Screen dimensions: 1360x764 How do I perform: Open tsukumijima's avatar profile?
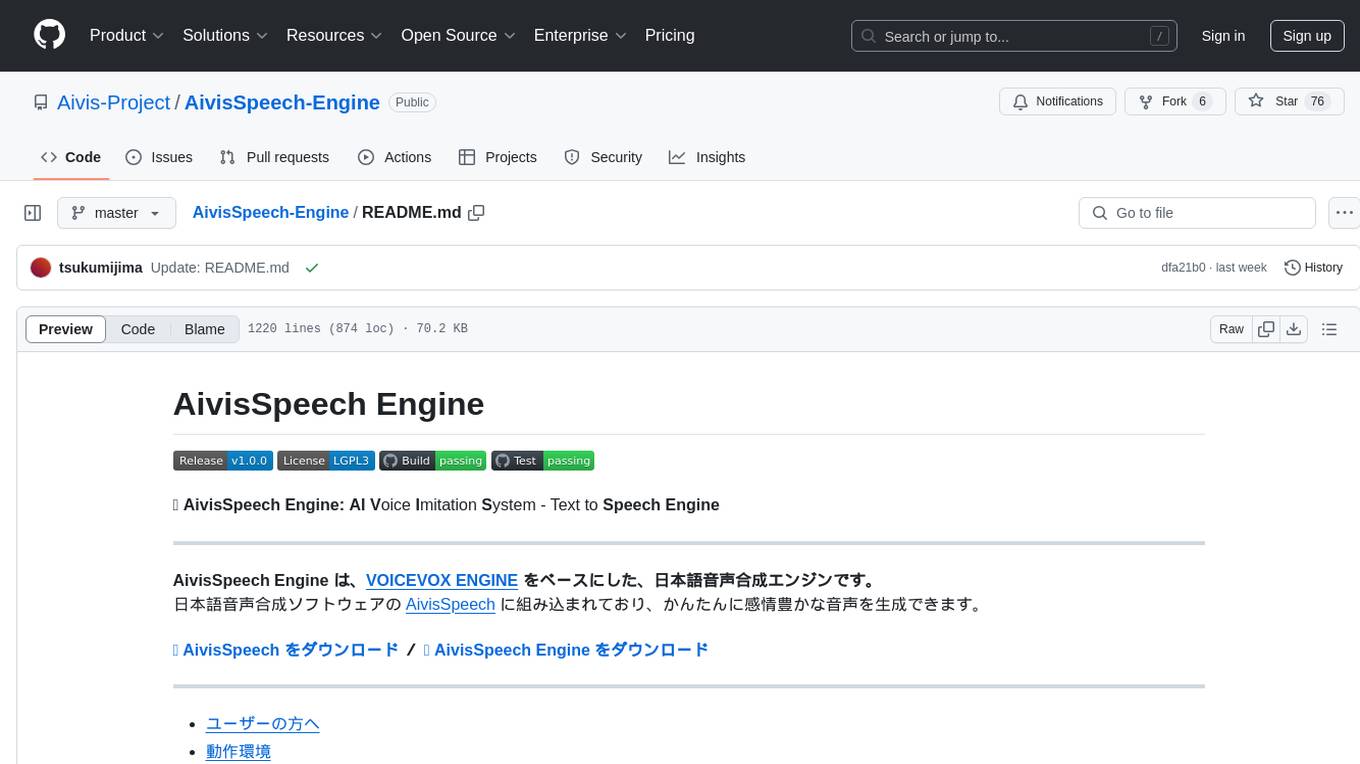pos(41,268)
